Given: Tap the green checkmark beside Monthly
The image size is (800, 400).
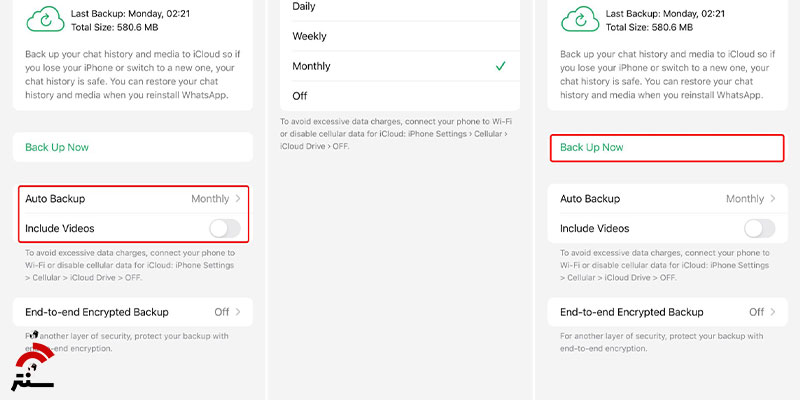Looking at the screenshot, I should (x=501, y=66).
